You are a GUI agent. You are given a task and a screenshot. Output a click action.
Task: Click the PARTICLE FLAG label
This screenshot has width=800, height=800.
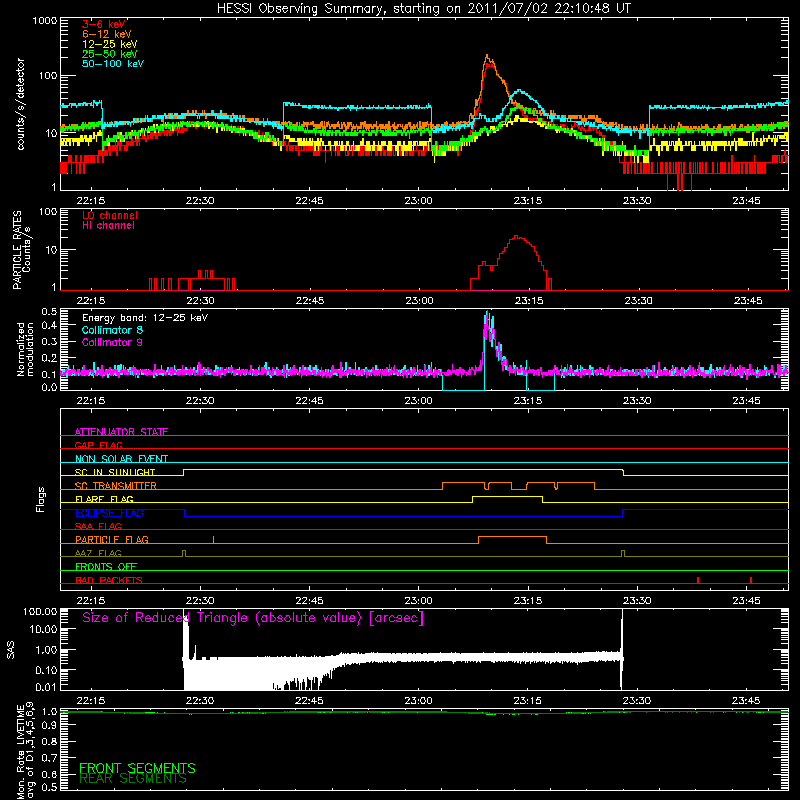tap(112, 539)
